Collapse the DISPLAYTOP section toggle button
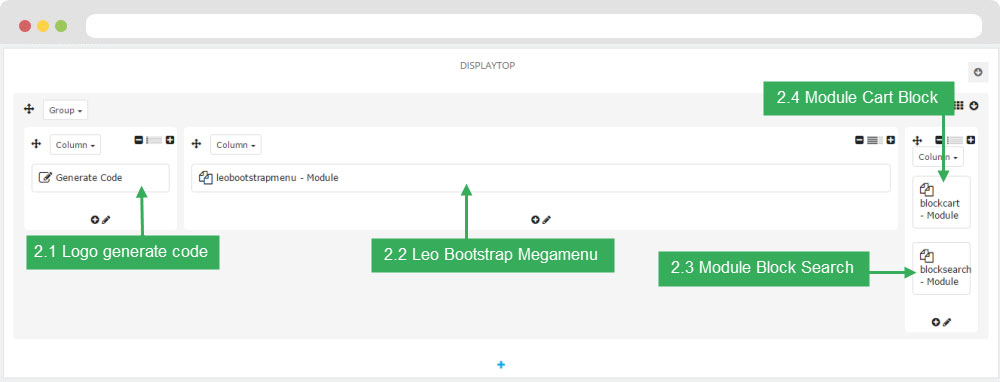The width and height of the screenshot is (1000, 382). coord(978,72)
